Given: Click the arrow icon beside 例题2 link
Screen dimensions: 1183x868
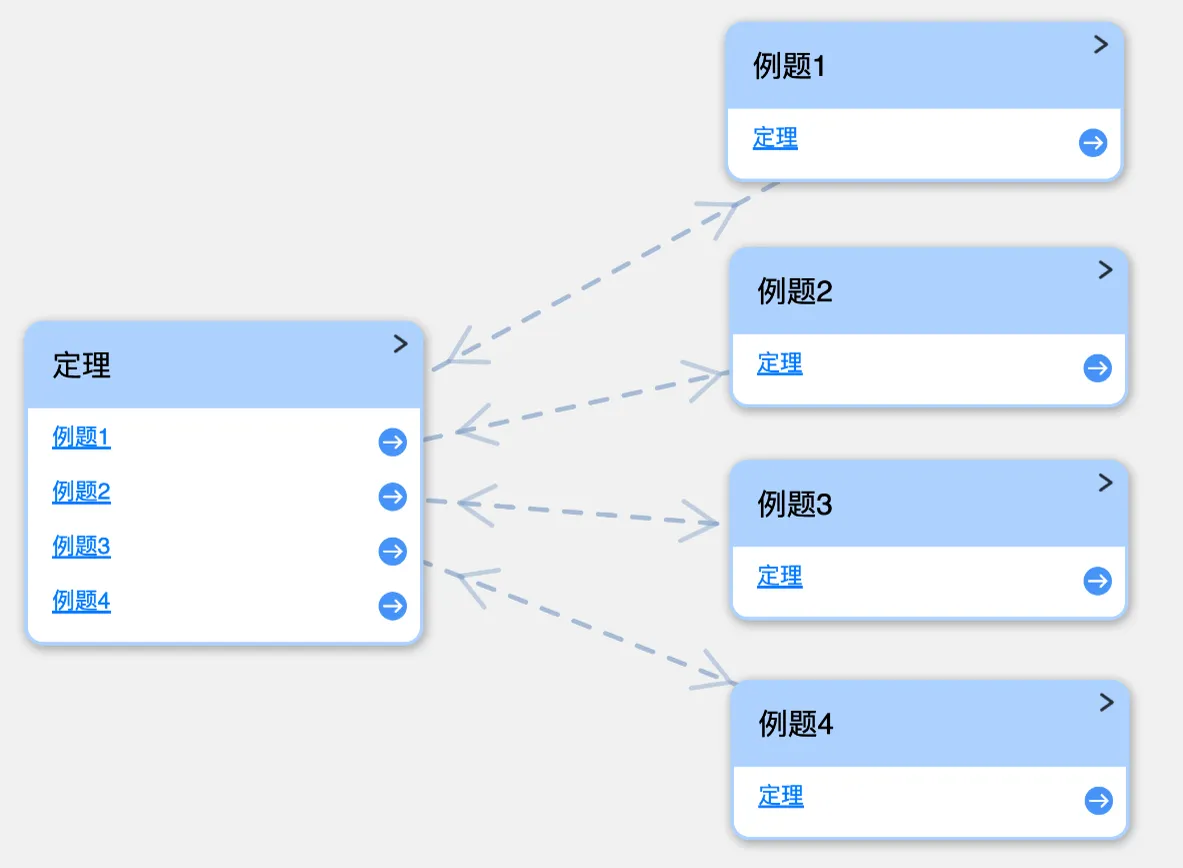Looking at the screenshot, I should pyautogui.click(x=392, y=497).
